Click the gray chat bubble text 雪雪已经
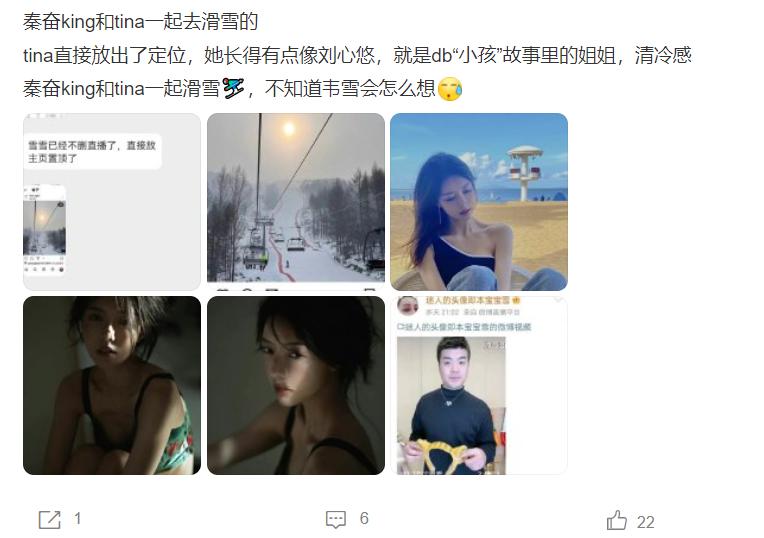The height and width of the screenshot is (538, 764). (x=92, y=152)
